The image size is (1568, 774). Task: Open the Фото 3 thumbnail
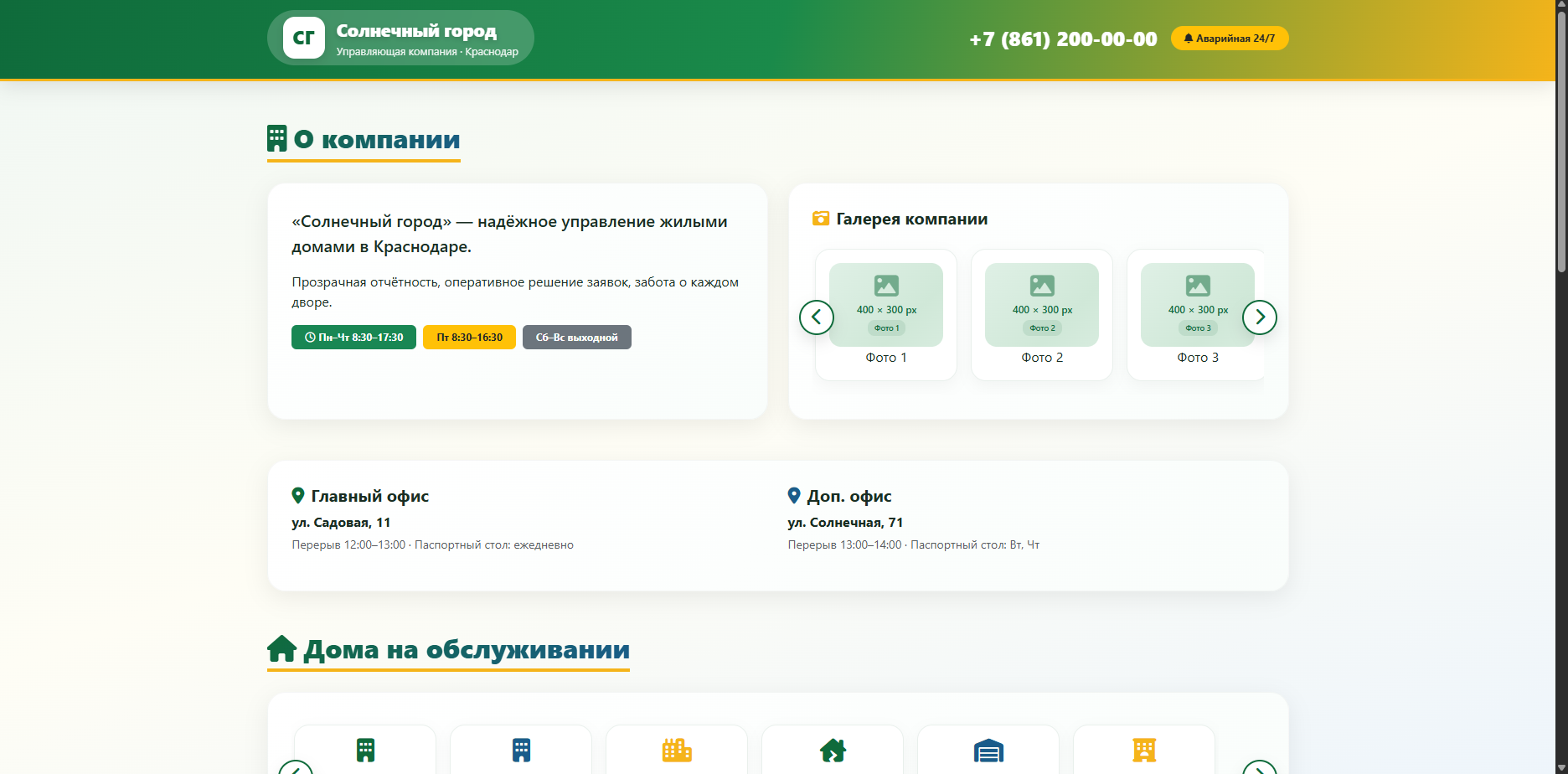[1198, 305]
